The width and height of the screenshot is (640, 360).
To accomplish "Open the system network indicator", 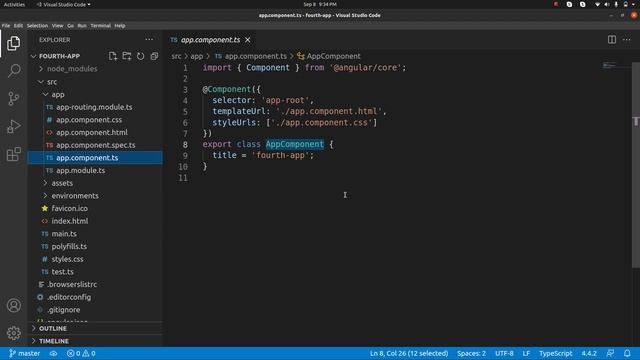I will pos(597,4).
